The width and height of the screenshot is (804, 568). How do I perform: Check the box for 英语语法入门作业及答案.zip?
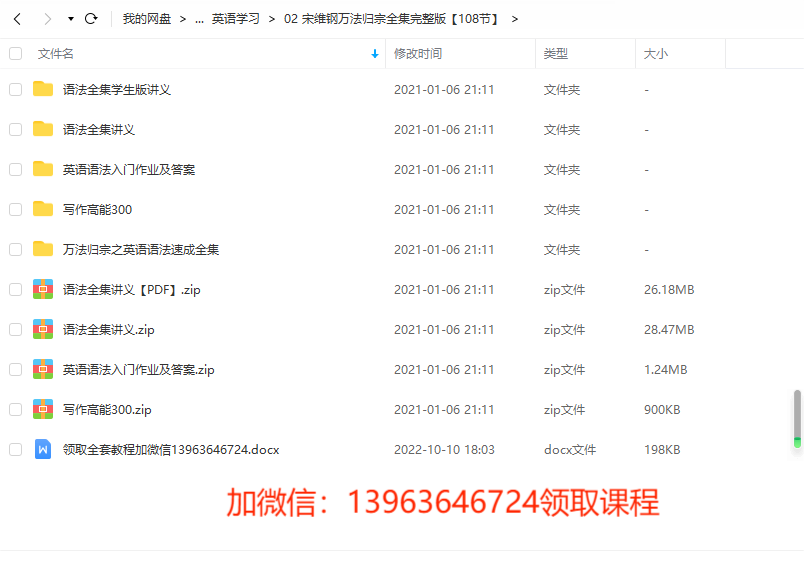point(15,370)
